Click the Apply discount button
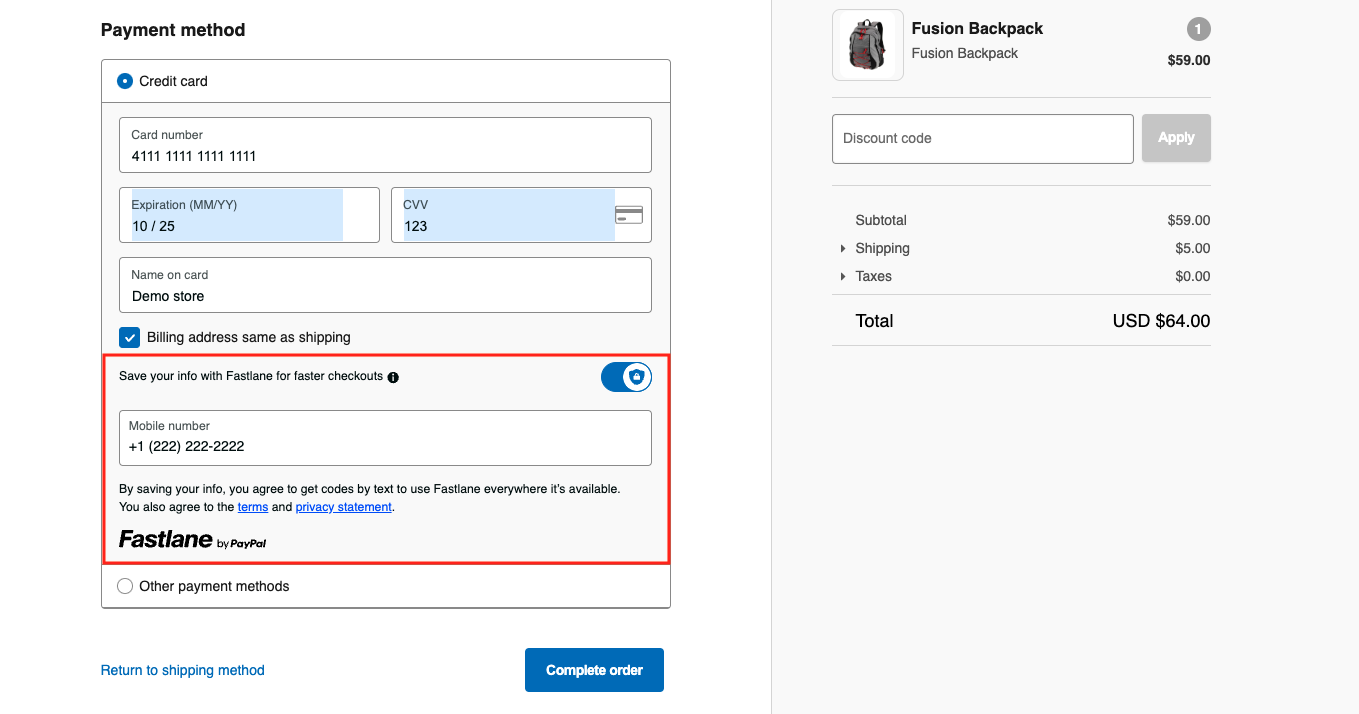 pos(1176,138)
